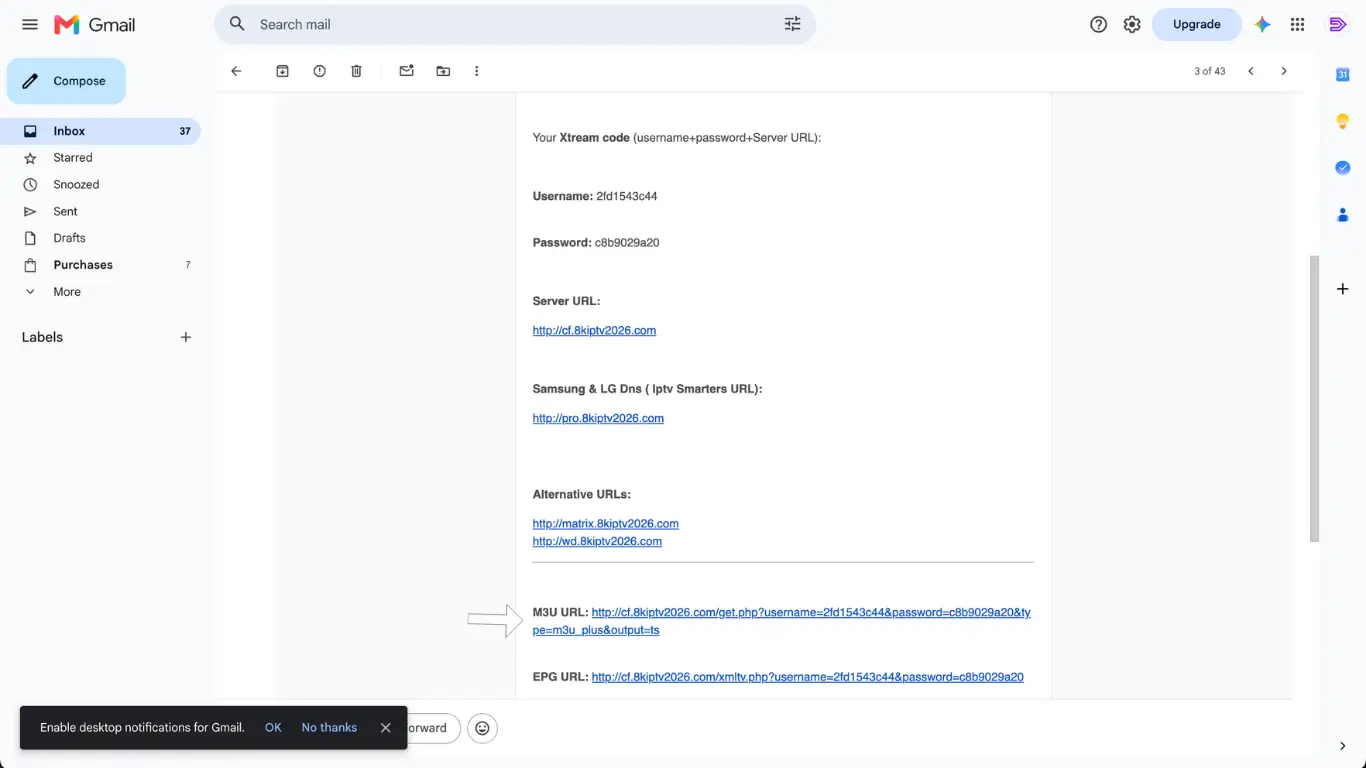1366x768 pixels.
Task: Add an emoji reaction
Action: tap(482, 728)
